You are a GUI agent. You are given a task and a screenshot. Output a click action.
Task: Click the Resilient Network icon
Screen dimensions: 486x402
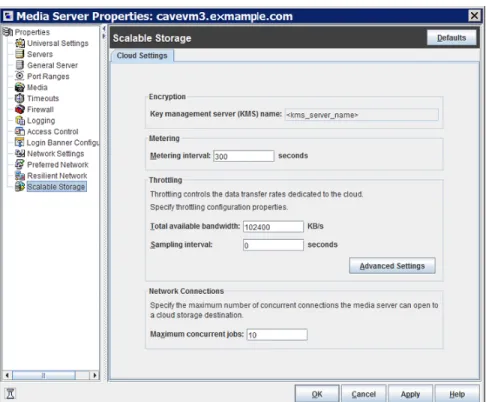[20, 175]
